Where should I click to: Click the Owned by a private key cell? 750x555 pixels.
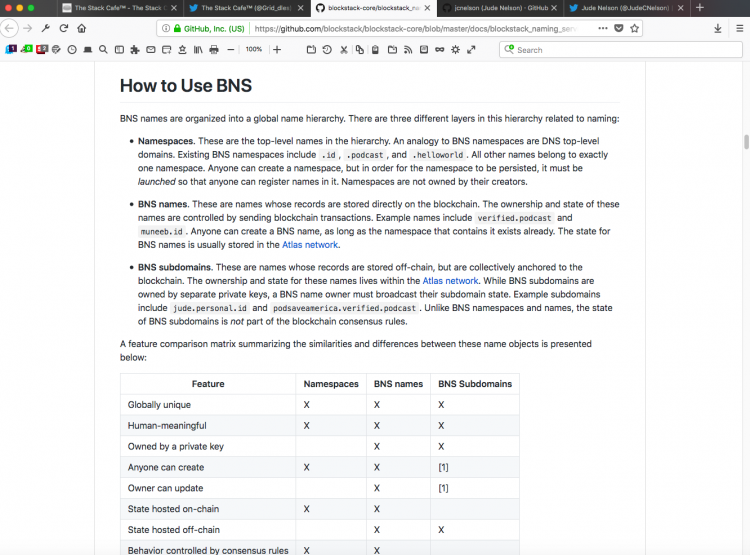tap(208, 446)
